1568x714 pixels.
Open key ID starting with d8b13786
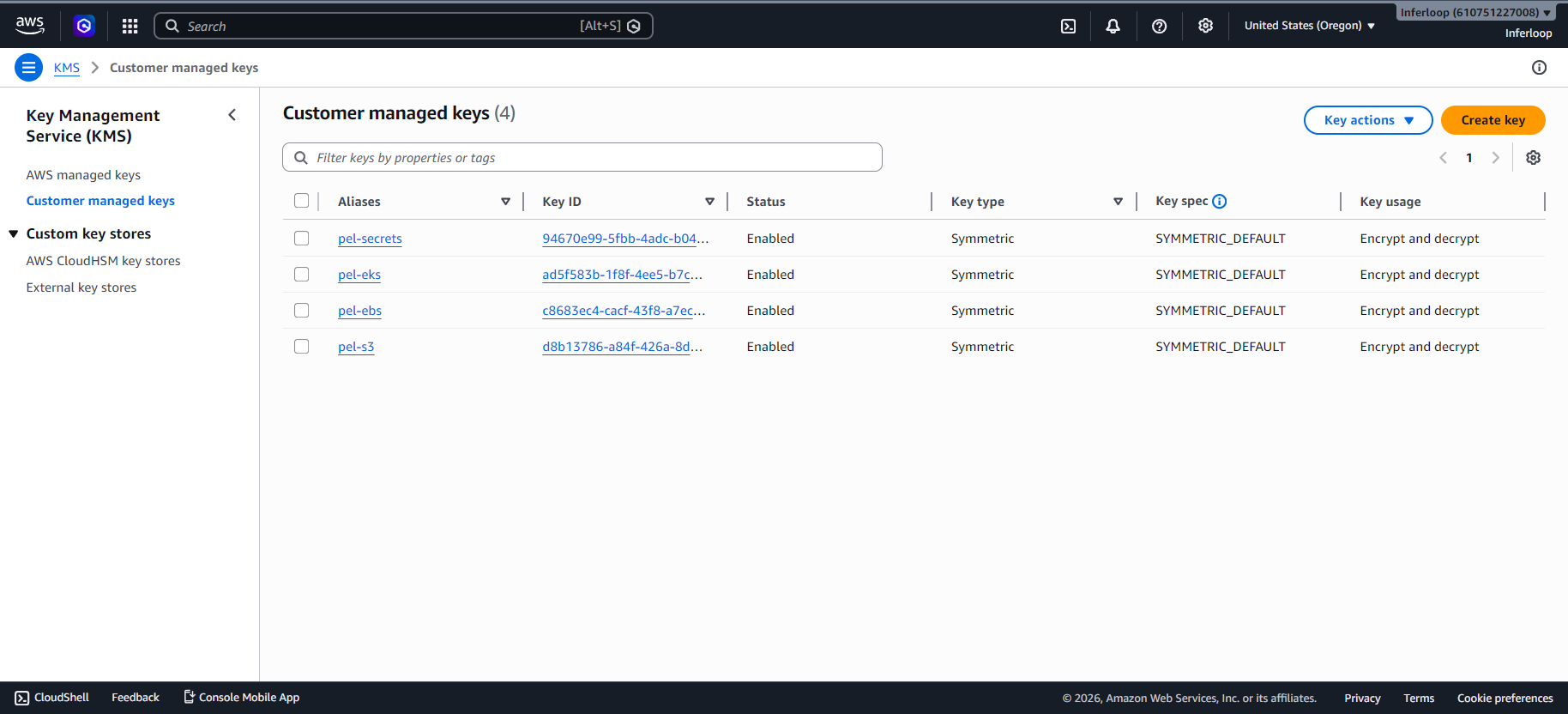click(x=622, y=347)
